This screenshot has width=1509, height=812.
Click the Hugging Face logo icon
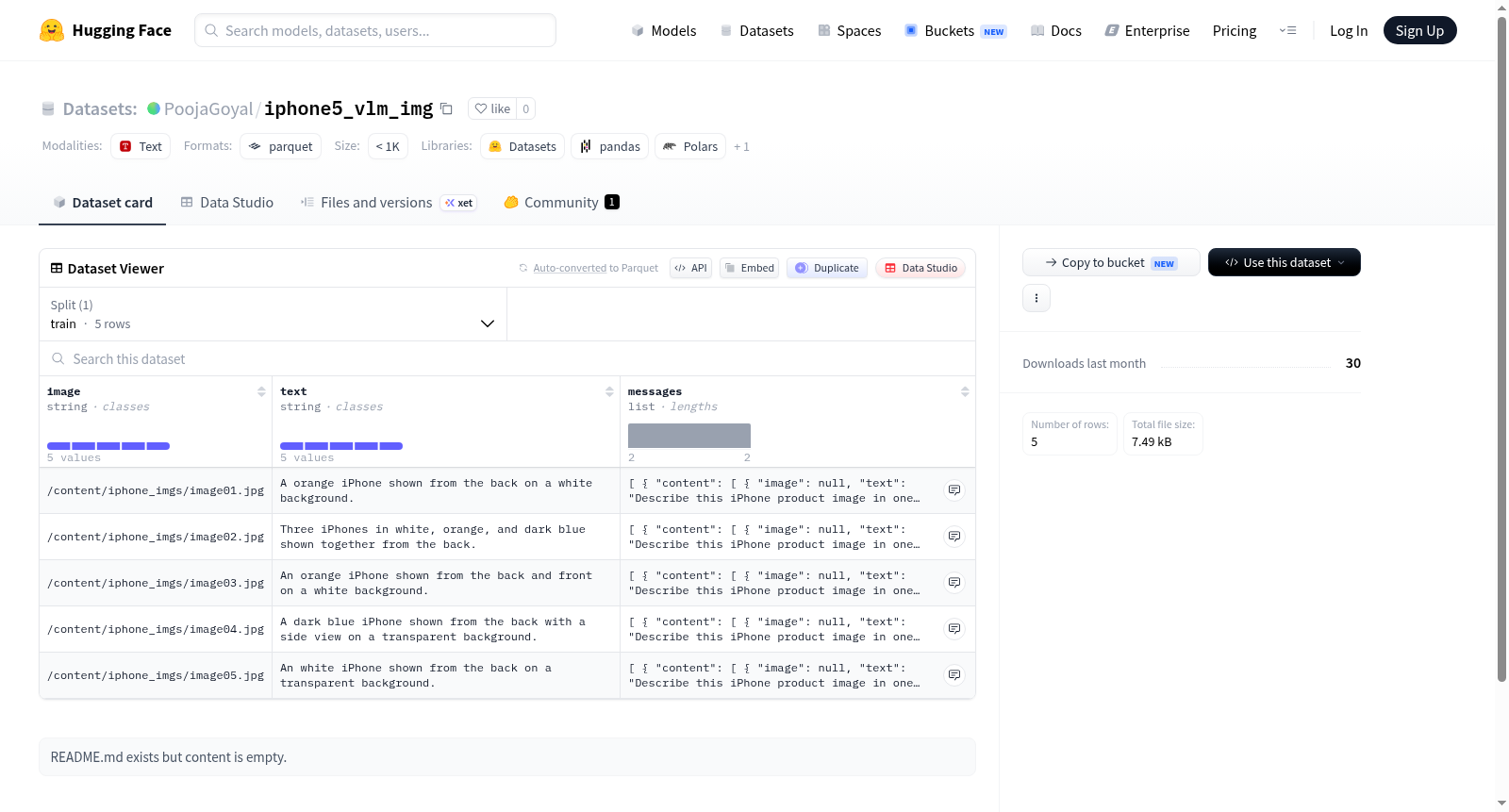(52, 30)
